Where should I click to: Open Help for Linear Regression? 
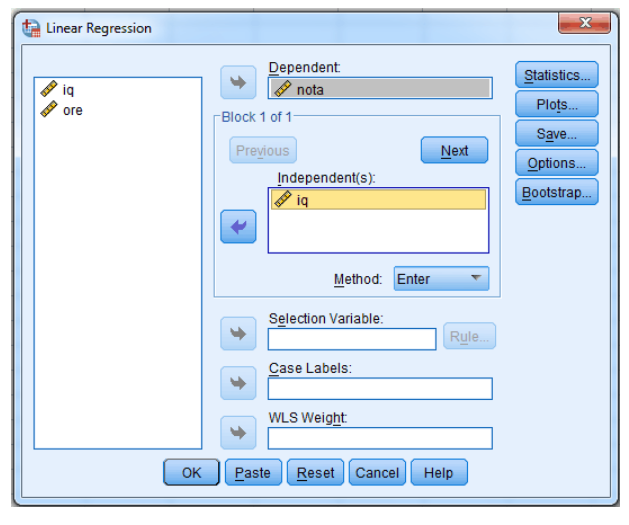pyautogui.click(x=439, y=472)
